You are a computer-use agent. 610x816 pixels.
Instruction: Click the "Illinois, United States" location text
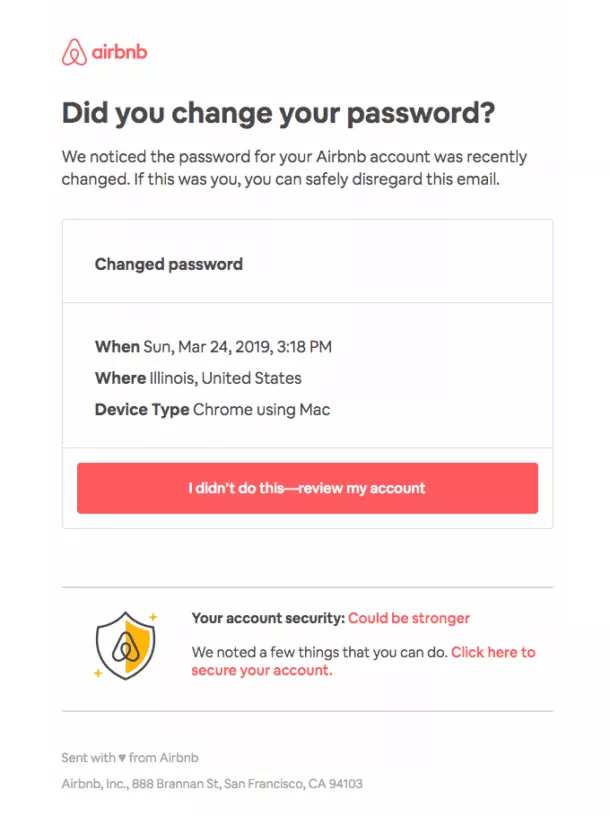(x=225, y=378)
